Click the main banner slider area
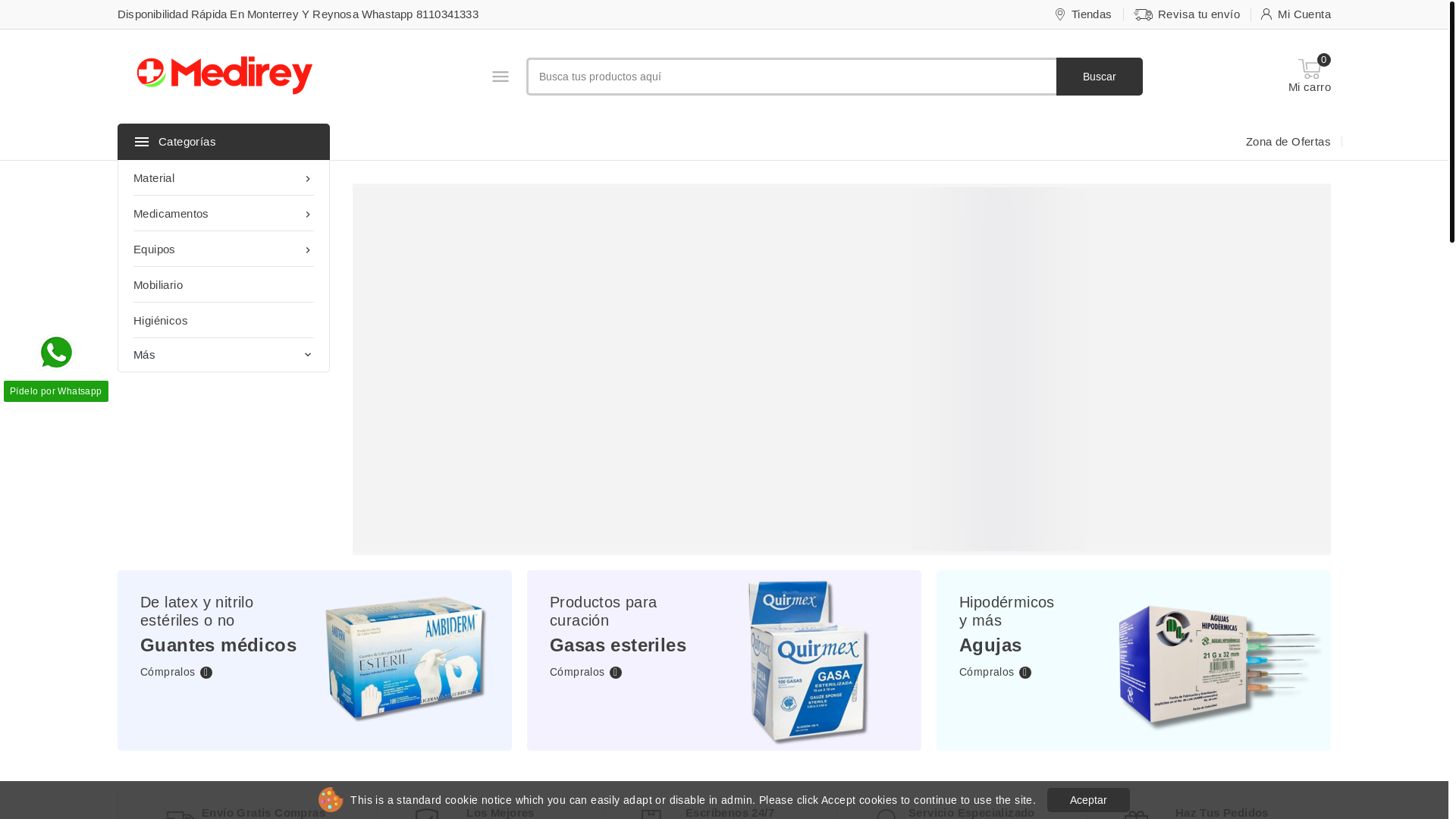 (x=842, y=369)
